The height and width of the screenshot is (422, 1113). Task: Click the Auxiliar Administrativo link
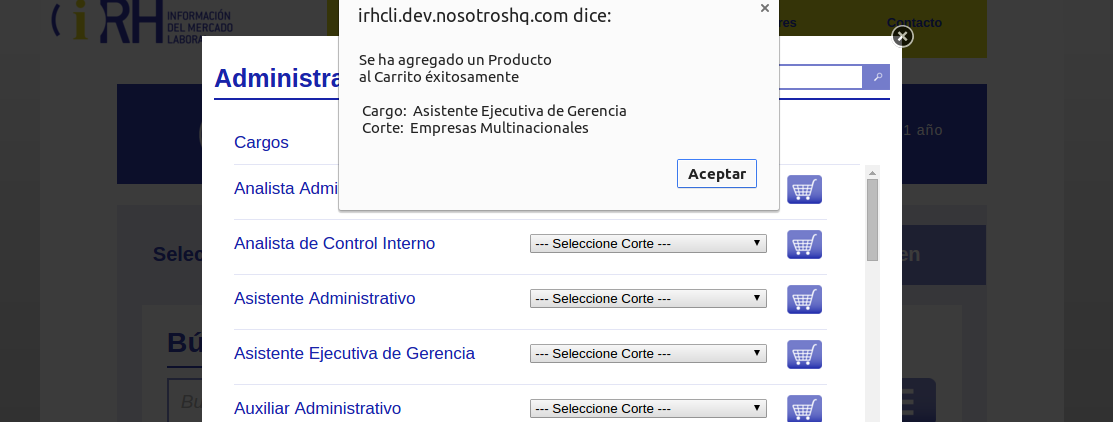tap(317, 409)
